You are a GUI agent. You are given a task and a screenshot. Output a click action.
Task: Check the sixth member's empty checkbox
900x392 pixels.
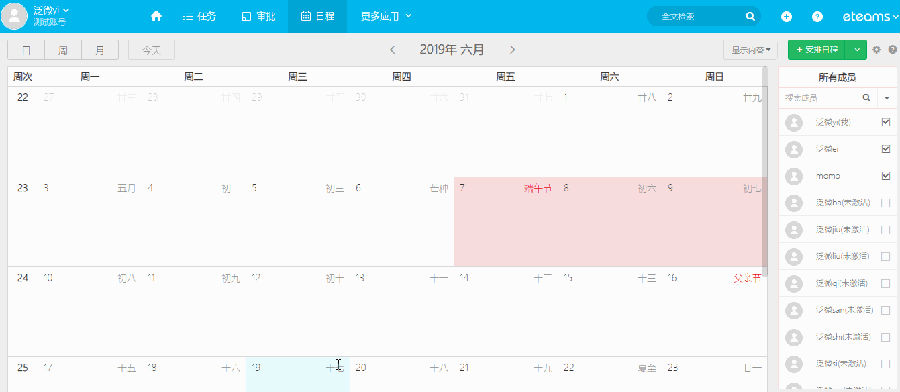tap(885, 257)
